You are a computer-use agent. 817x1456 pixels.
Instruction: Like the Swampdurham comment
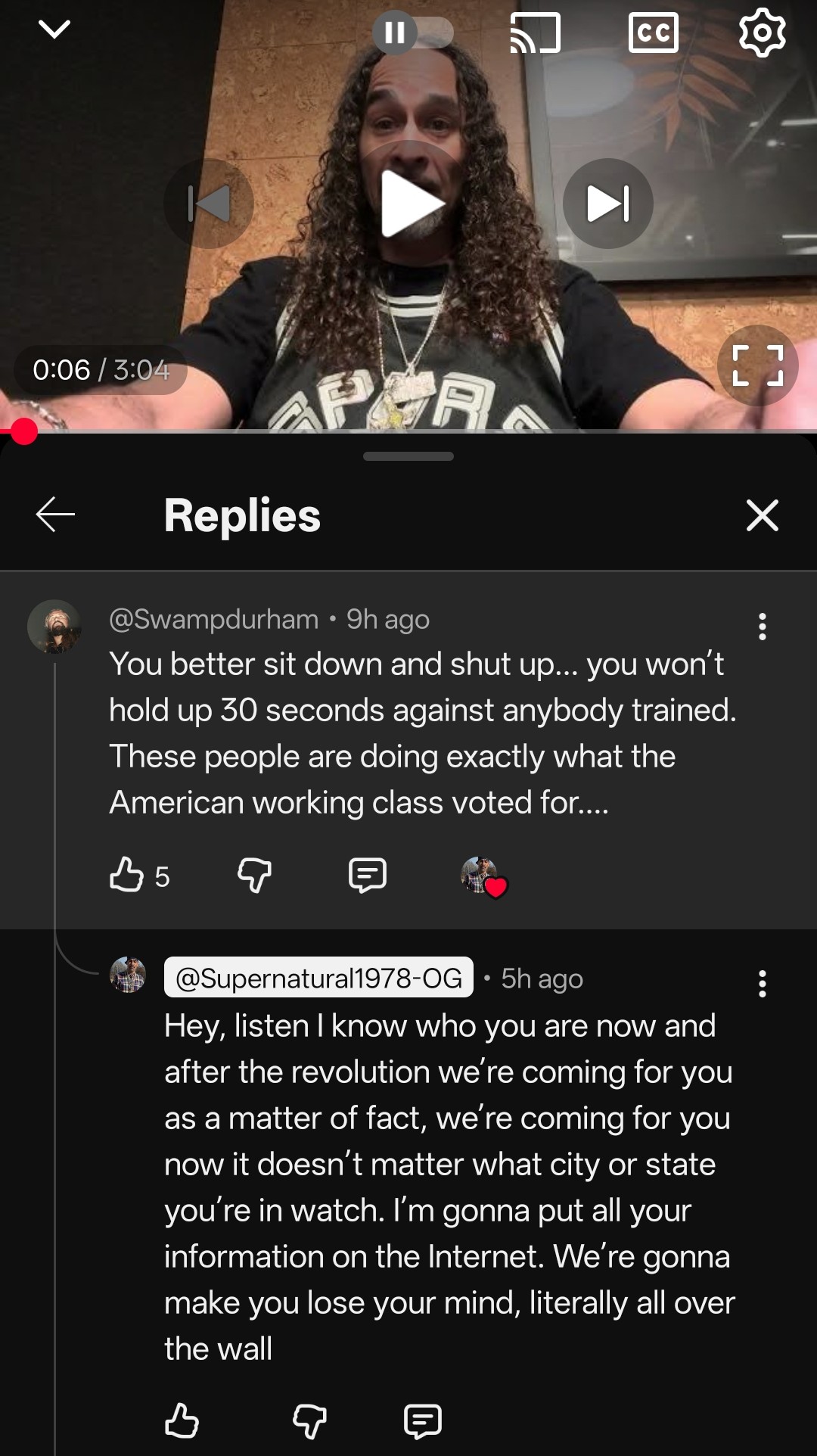[x=126, y=875]
